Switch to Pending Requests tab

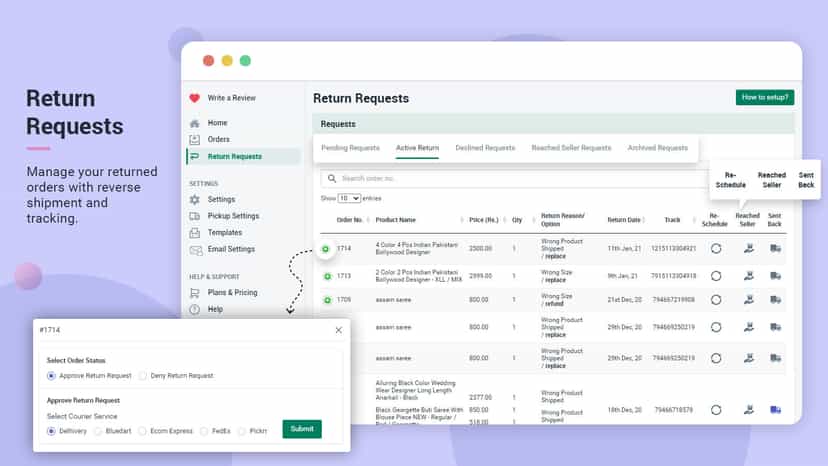(350, 148)
